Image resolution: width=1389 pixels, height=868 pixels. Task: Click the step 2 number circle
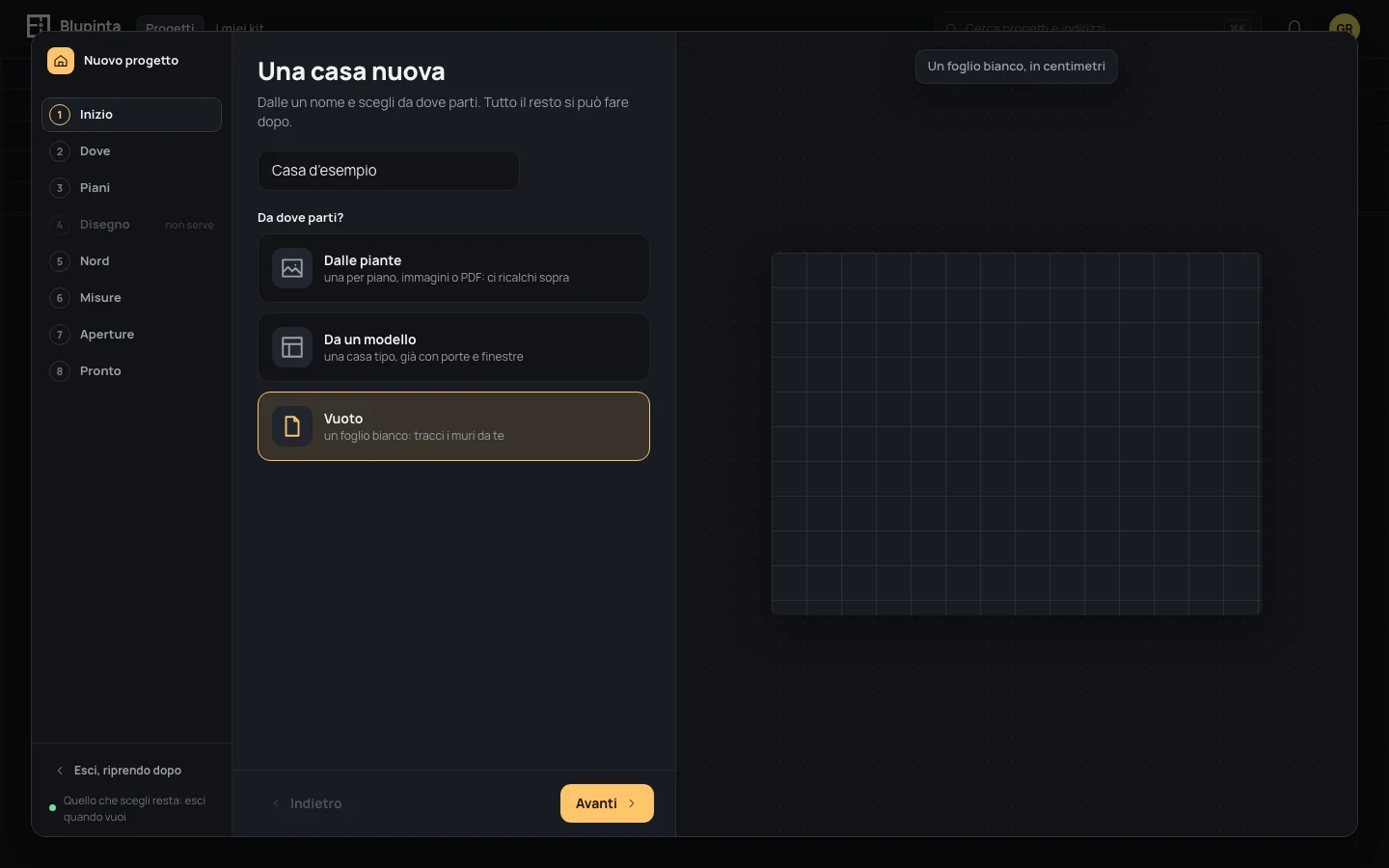tap(60, 151)
